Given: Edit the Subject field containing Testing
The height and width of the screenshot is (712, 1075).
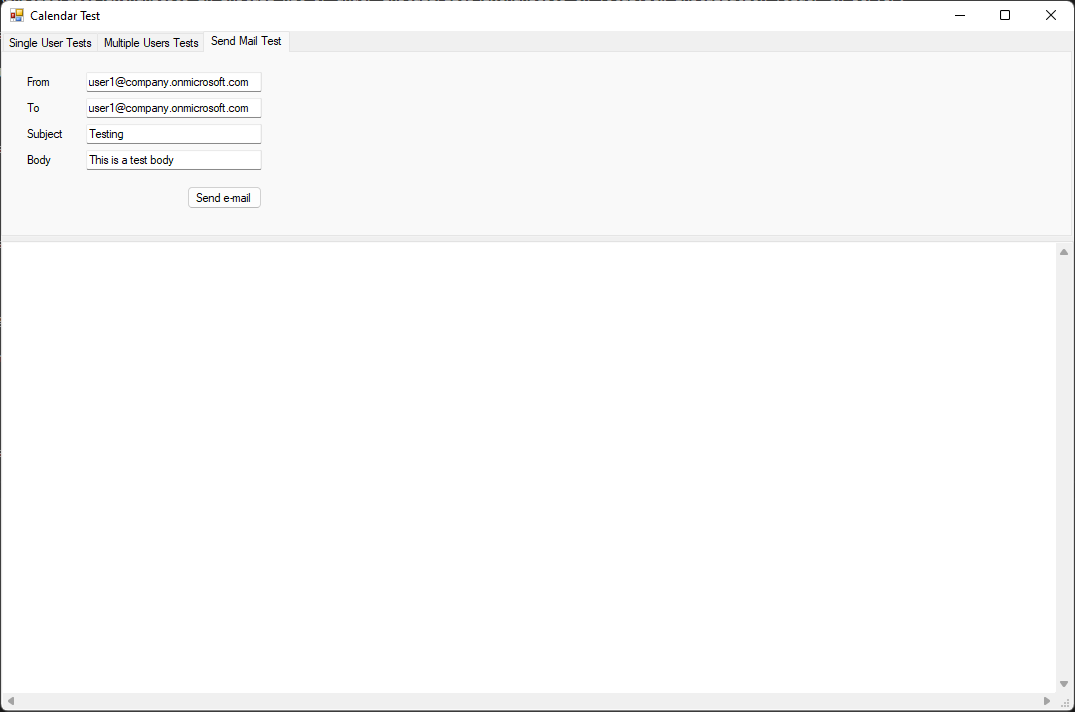Looking at the screenshot, I should [x=173, y=134].
